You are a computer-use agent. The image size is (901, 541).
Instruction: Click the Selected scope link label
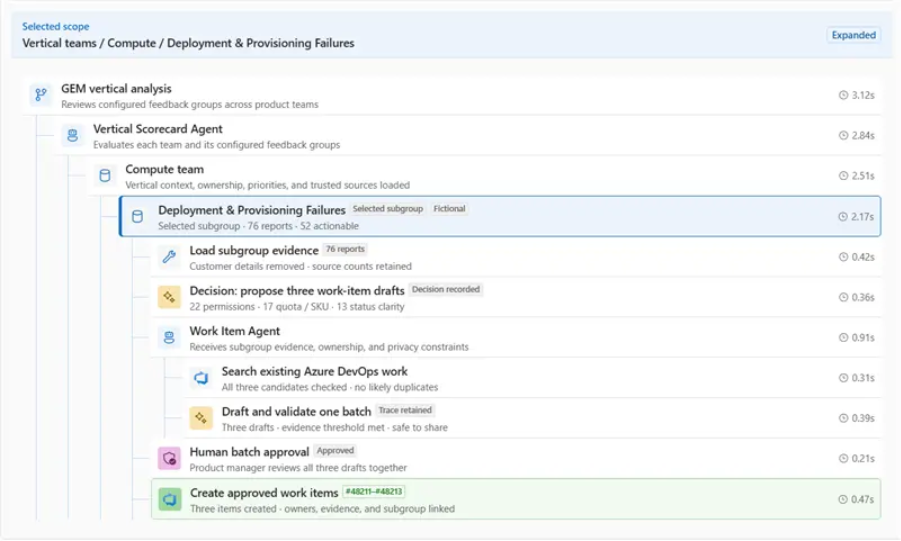[56, 26]
